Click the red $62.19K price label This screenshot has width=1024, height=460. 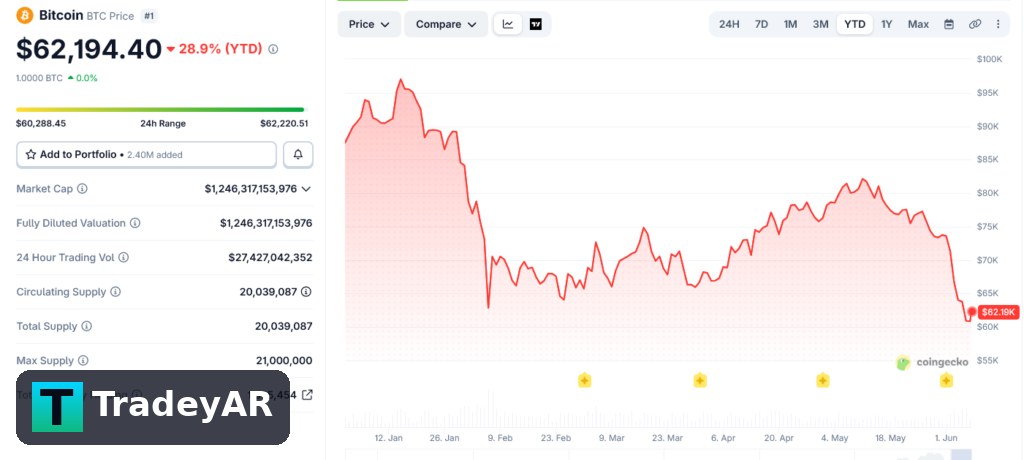tap(999, 312)
